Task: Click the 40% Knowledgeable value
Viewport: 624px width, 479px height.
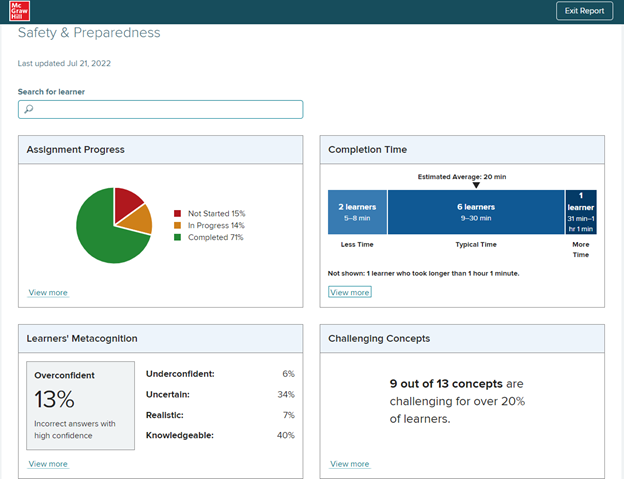Action: [x=286, y=435]
